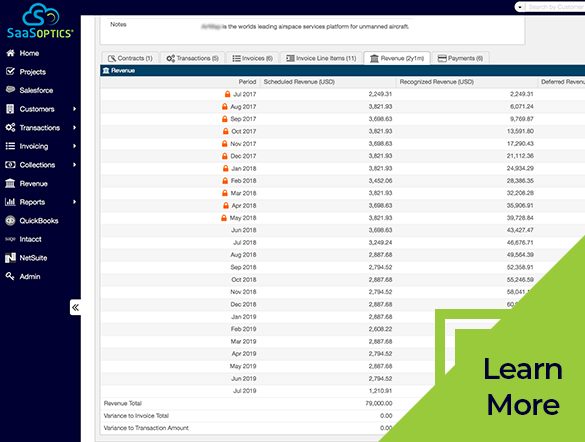Image resolution: width=585 pixels, height=442 pixels.
Task: Switch to the Contracts (1) tab
Action: 130,58
